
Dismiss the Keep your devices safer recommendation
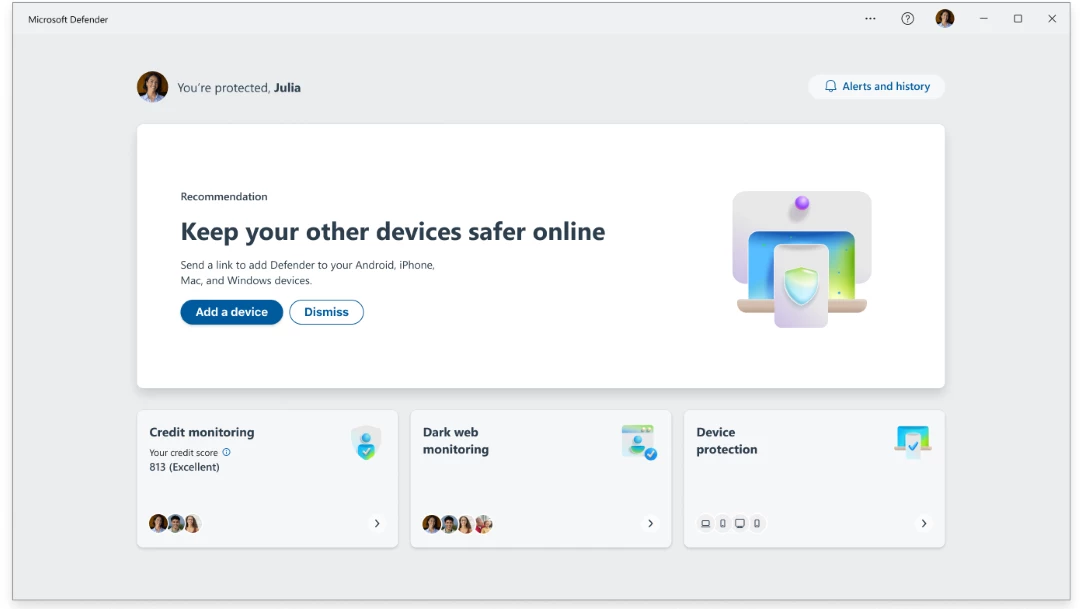(x=326, y=312)
